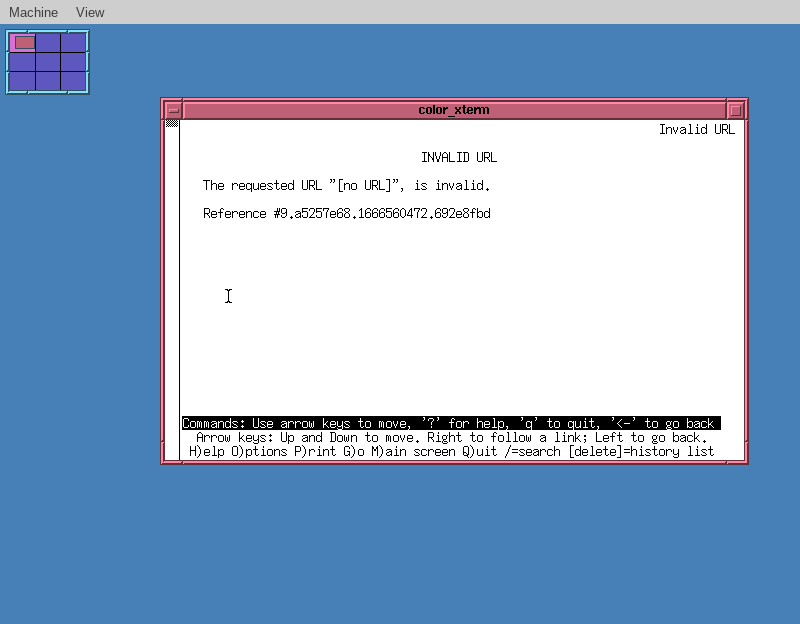Open the View menu
Screen dimensions: 800x624
pos(90,12)
